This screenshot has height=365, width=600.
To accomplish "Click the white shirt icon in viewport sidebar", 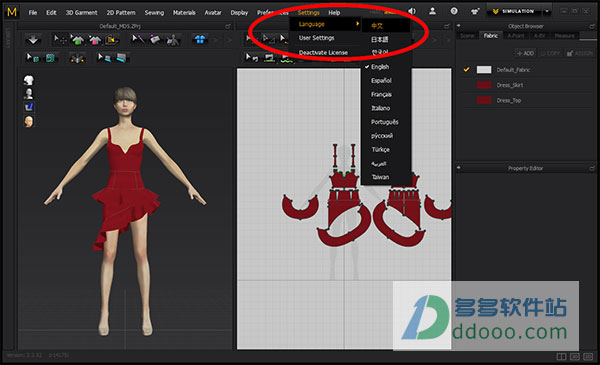I will (x=29, y=80).
